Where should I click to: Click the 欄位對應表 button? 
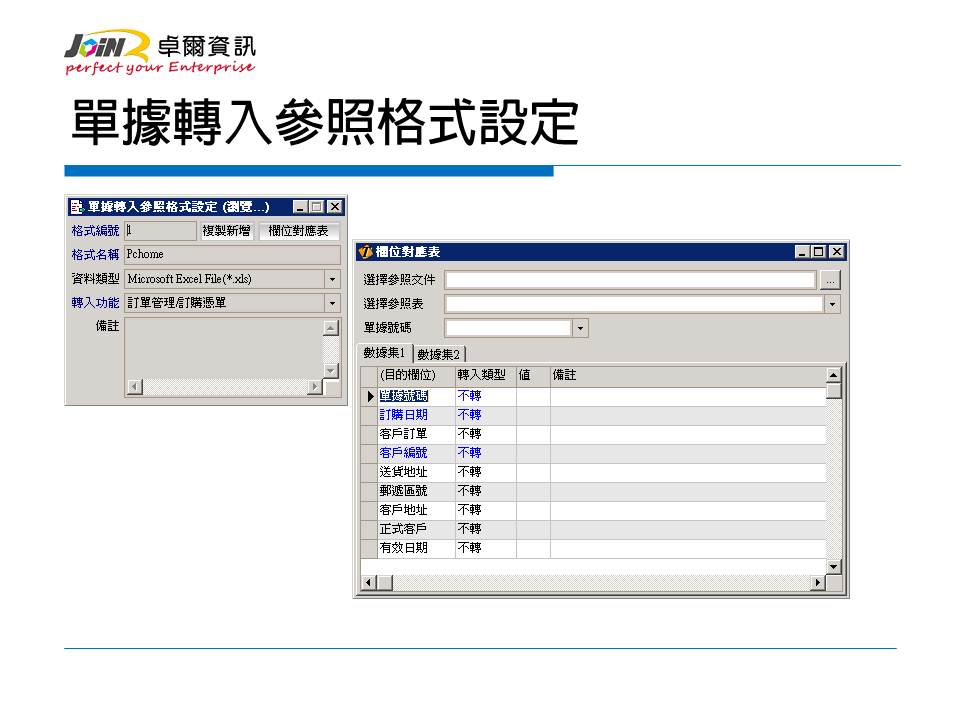coord(298,231)
